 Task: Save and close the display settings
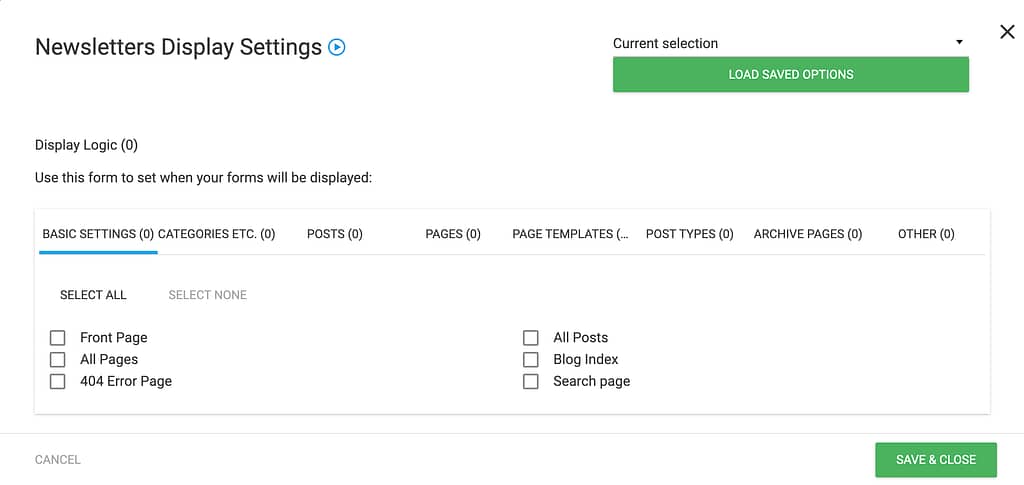tap(936, 460)
